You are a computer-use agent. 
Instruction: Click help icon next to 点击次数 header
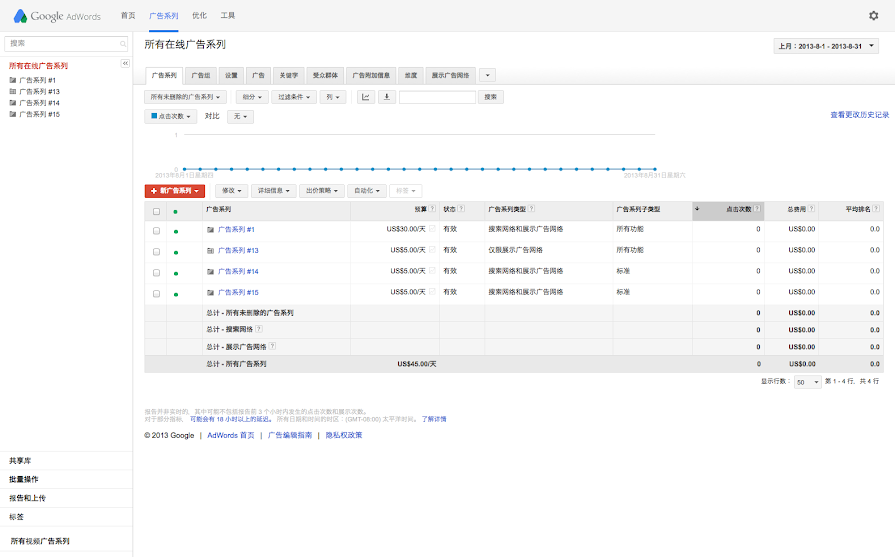[x=758, y=210]
